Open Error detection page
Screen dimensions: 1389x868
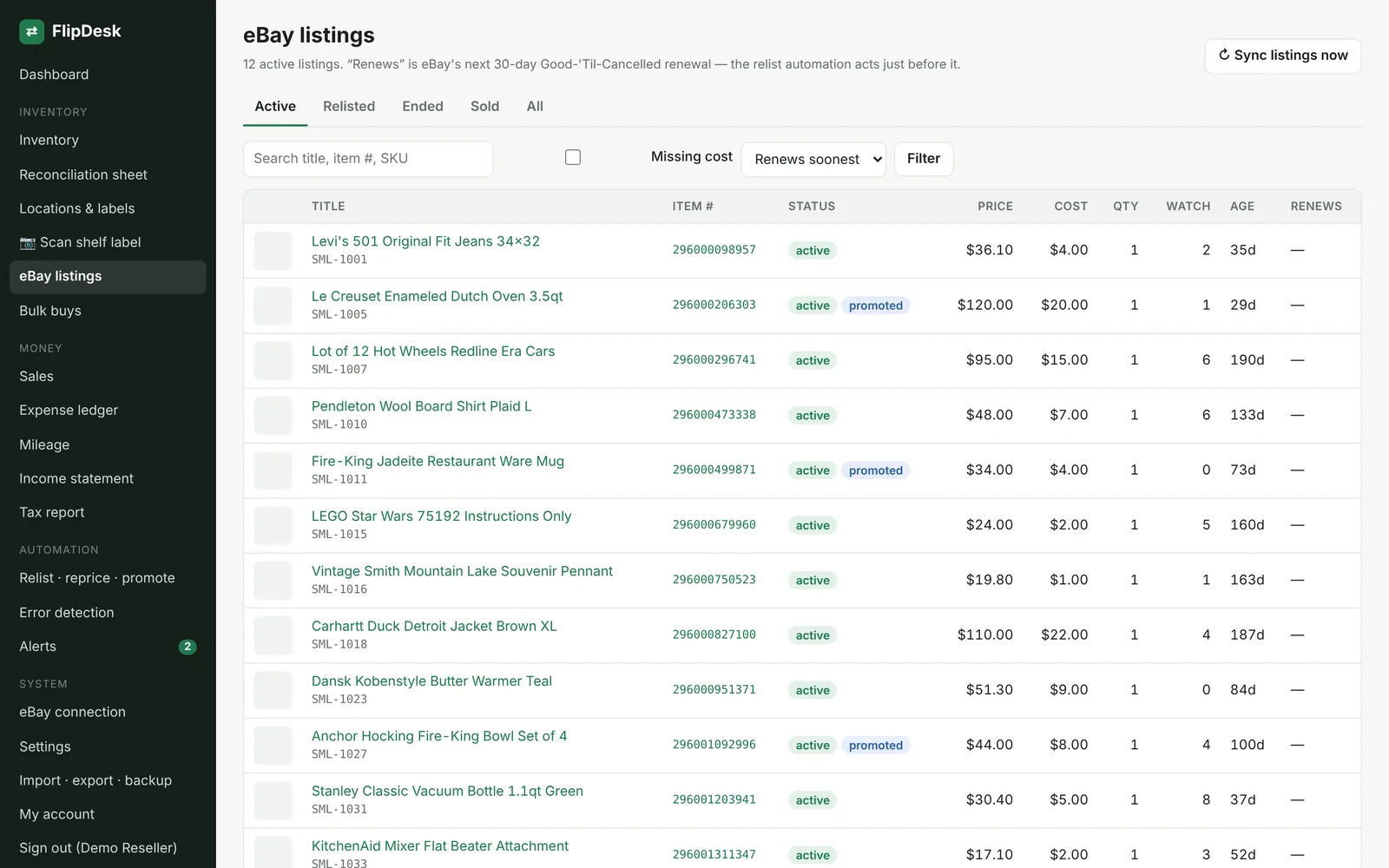pos(108,613)
